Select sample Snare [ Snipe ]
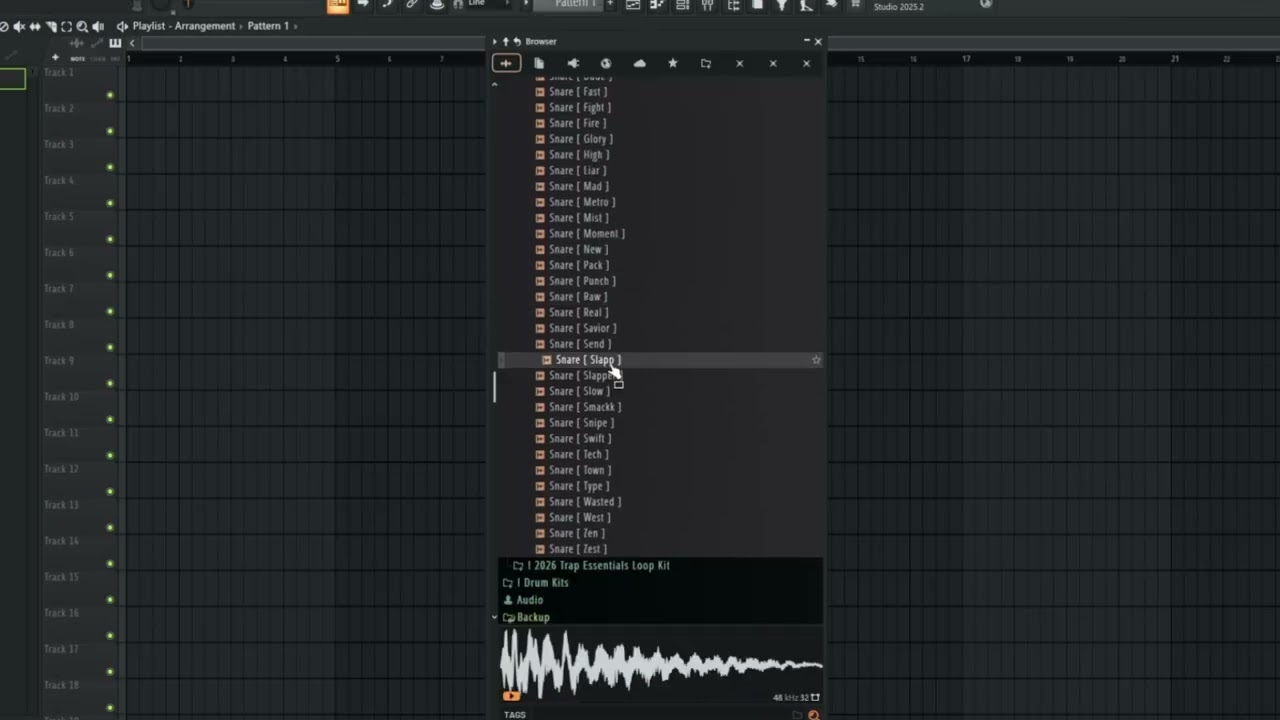This screenshot has height=720, width=1280. click(581, 423)
